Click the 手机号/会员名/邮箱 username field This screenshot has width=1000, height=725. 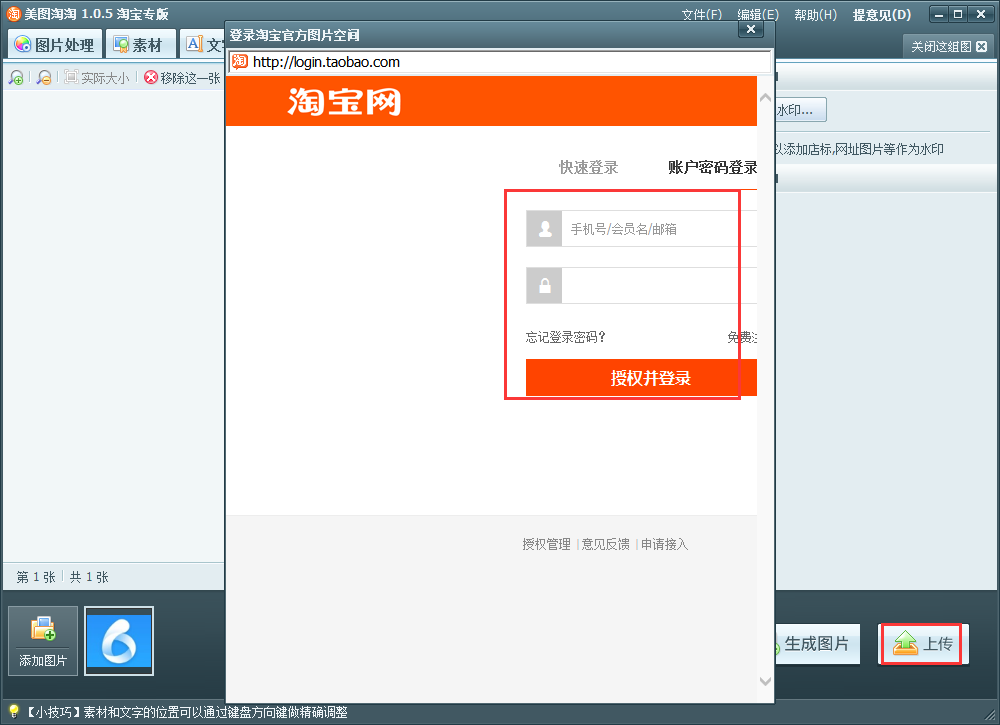tap(659, 229)
